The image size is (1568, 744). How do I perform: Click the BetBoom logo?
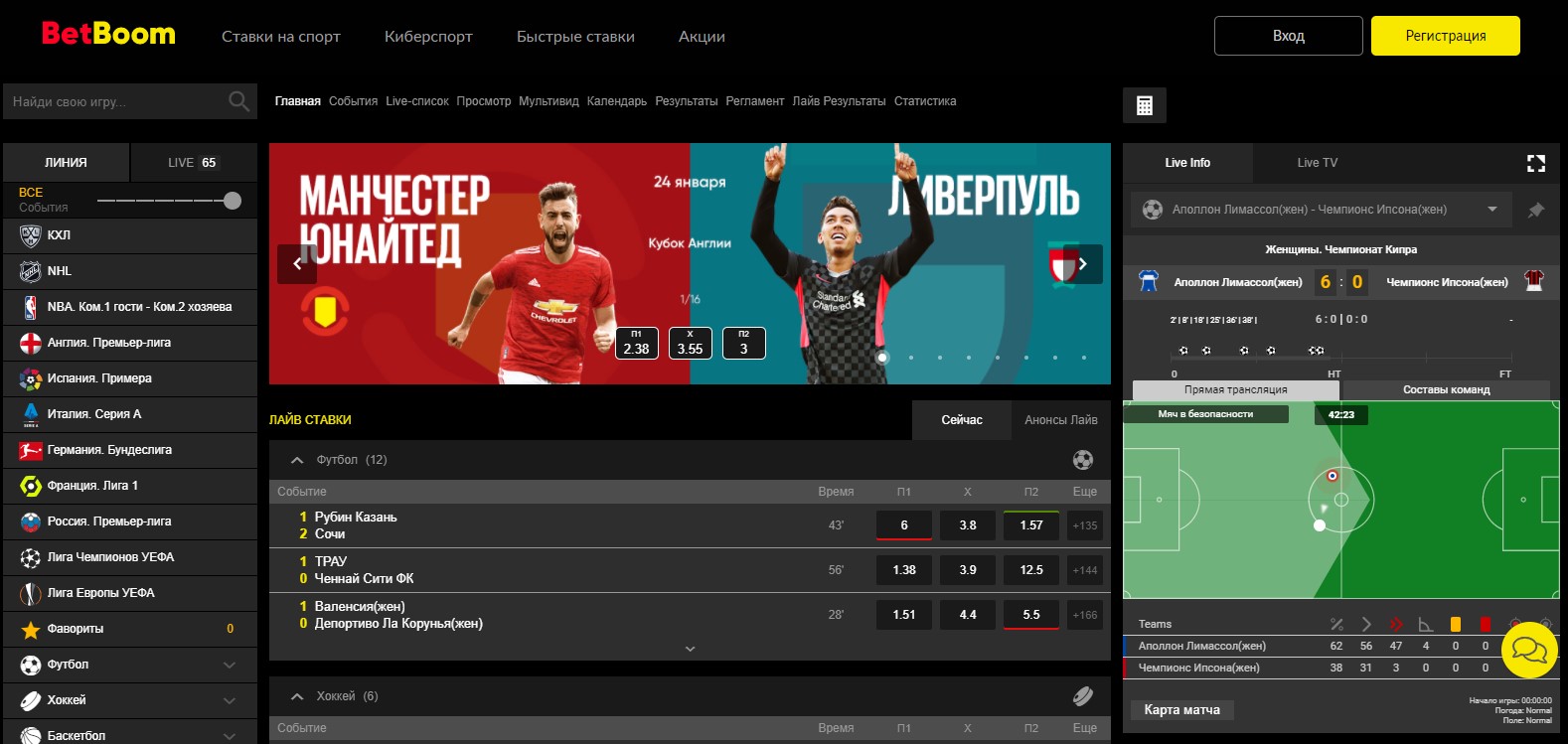point(108,35)
